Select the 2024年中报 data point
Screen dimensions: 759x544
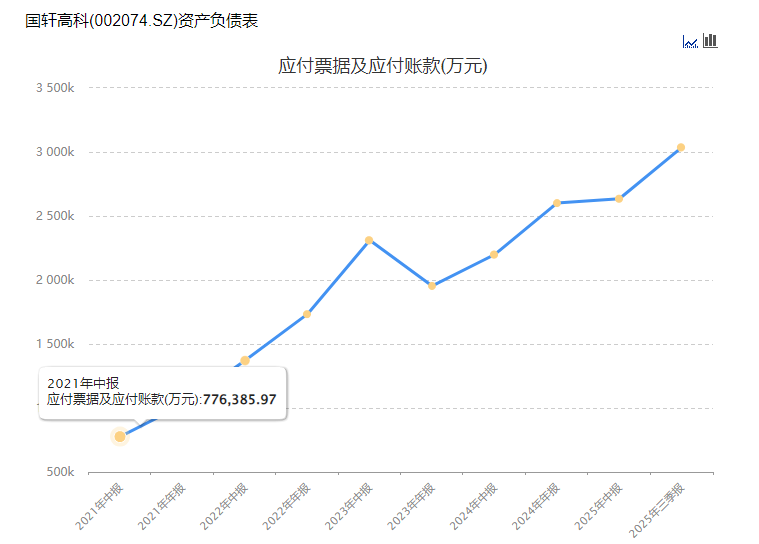point(494,254)
